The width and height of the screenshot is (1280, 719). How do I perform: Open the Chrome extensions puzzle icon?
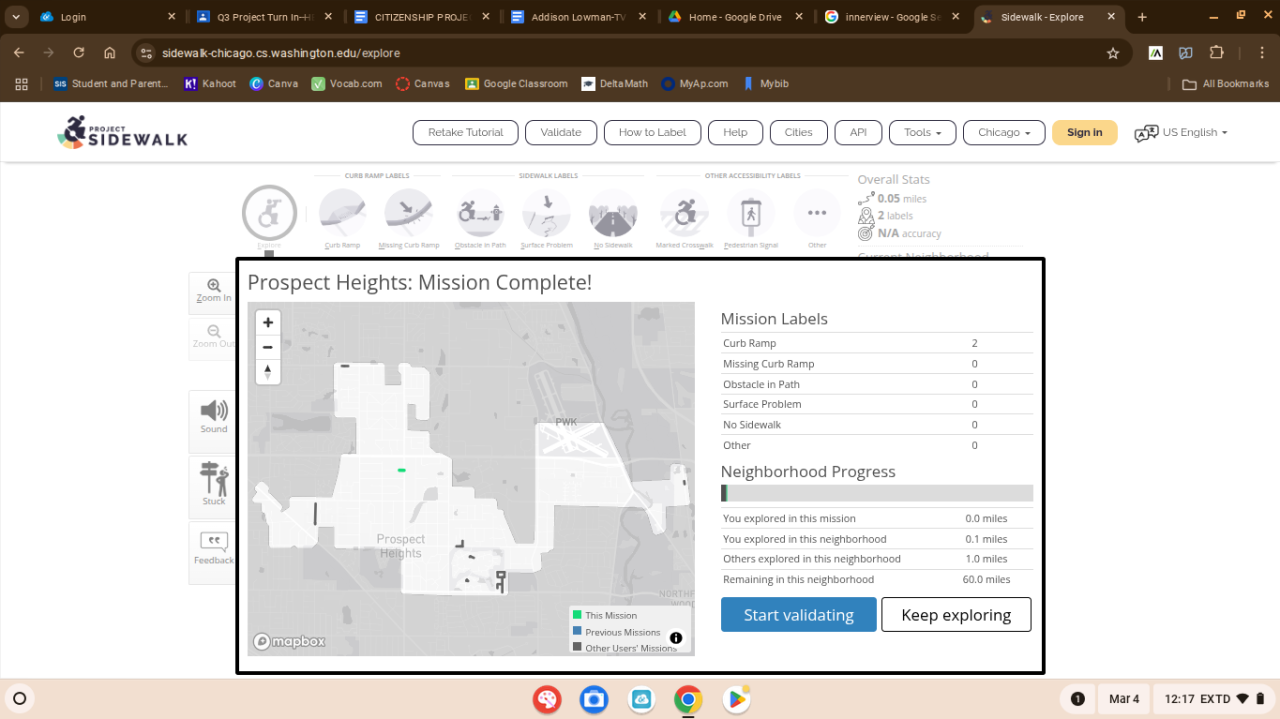pyautogui.click(x=1217, y=53)
